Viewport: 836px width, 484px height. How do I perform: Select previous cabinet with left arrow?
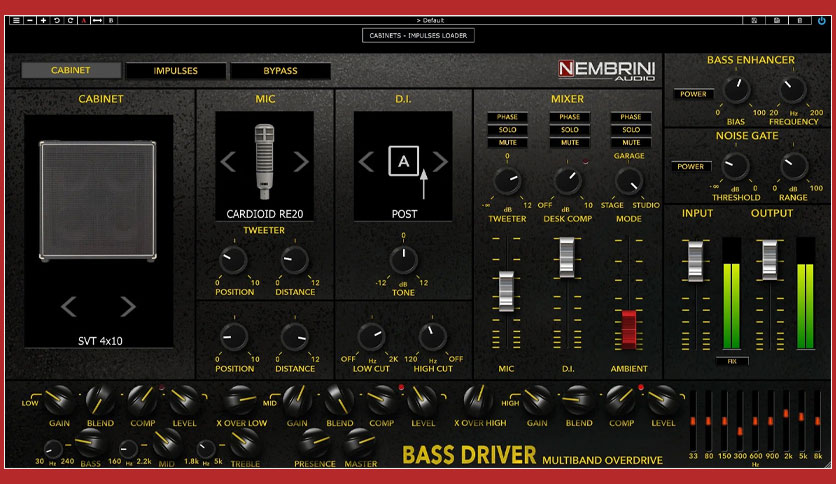pos(69,306)
